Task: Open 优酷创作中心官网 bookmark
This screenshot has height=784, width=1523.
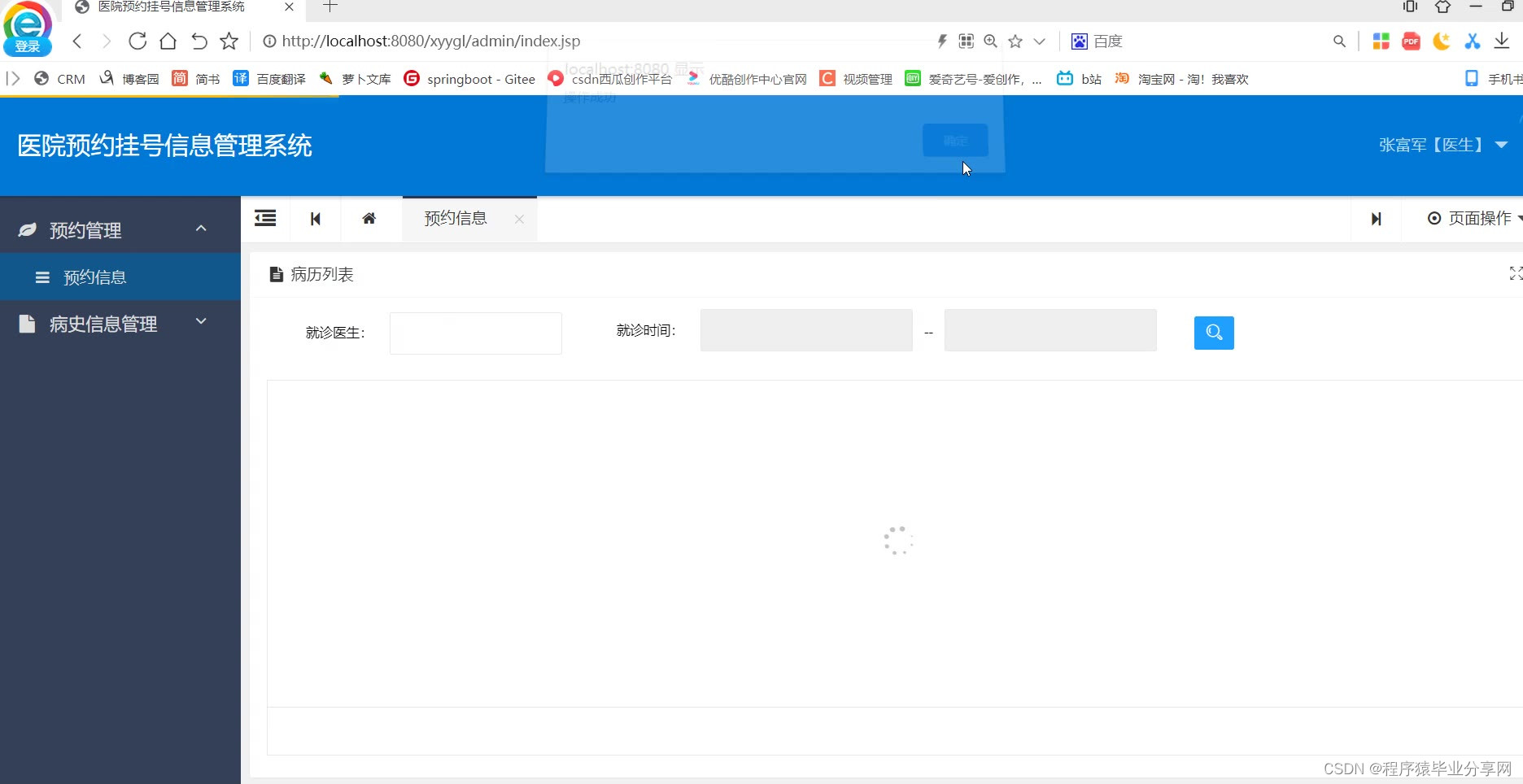Action: point(746,79)
